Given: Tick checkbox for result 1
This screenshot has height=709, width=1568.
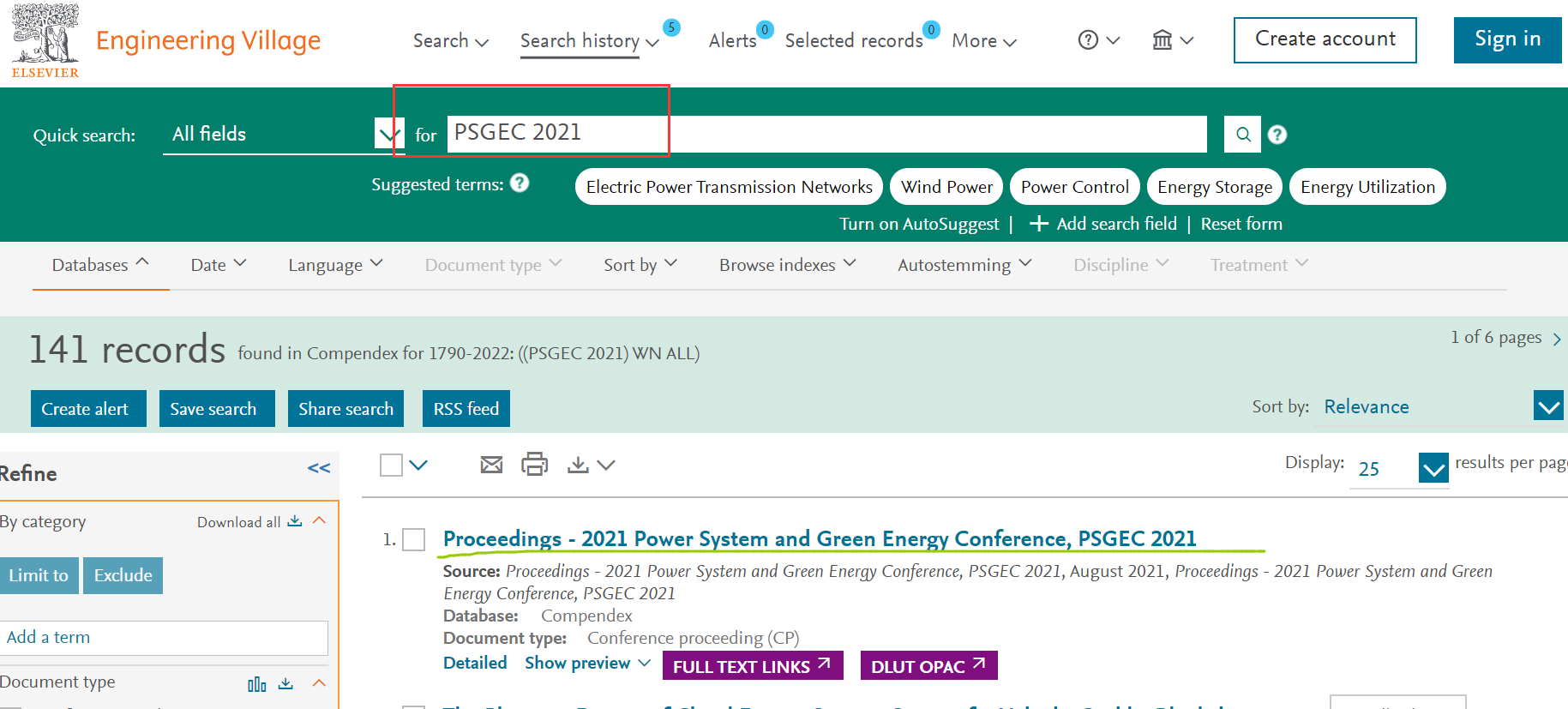Looking at the screenshot, I should point(414,540).
